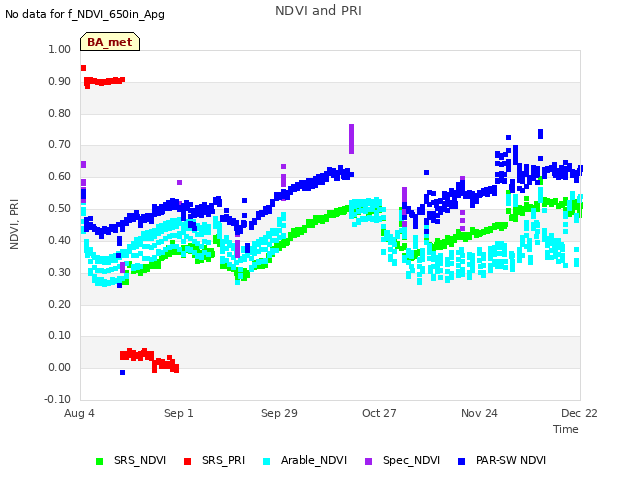640x480 pixels.
Task: Click the Oct 27 x-axis tick label
Action: (x=379, y=413)
